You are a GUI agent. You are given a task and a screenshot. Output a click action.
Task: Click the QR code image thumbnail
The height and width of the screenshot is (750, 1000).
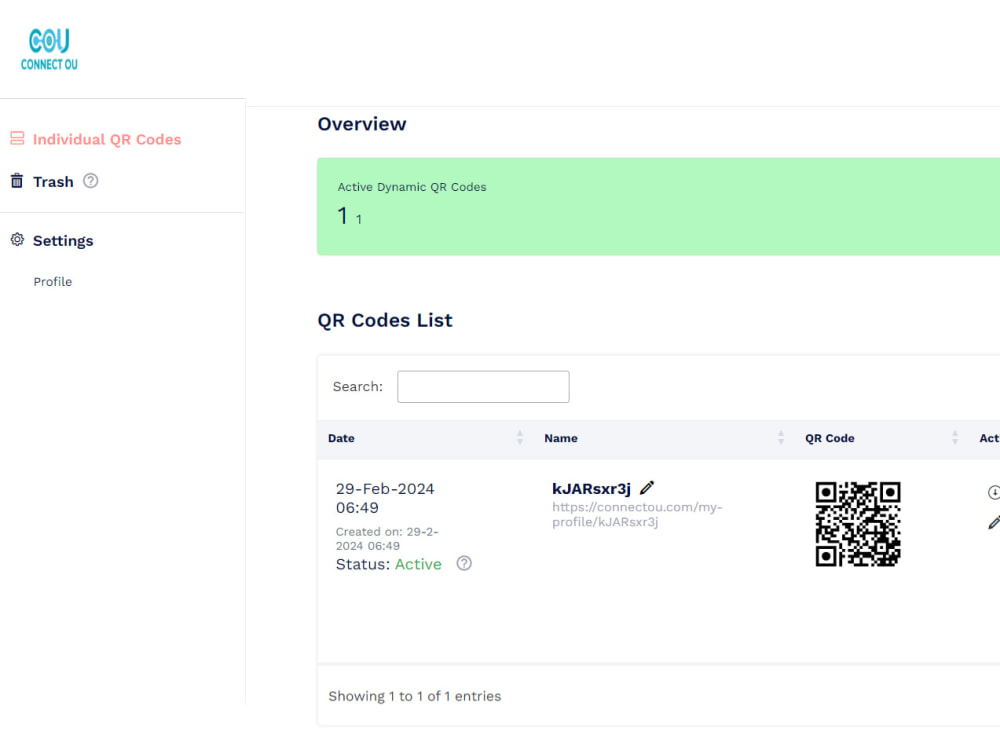click(858, 524)
